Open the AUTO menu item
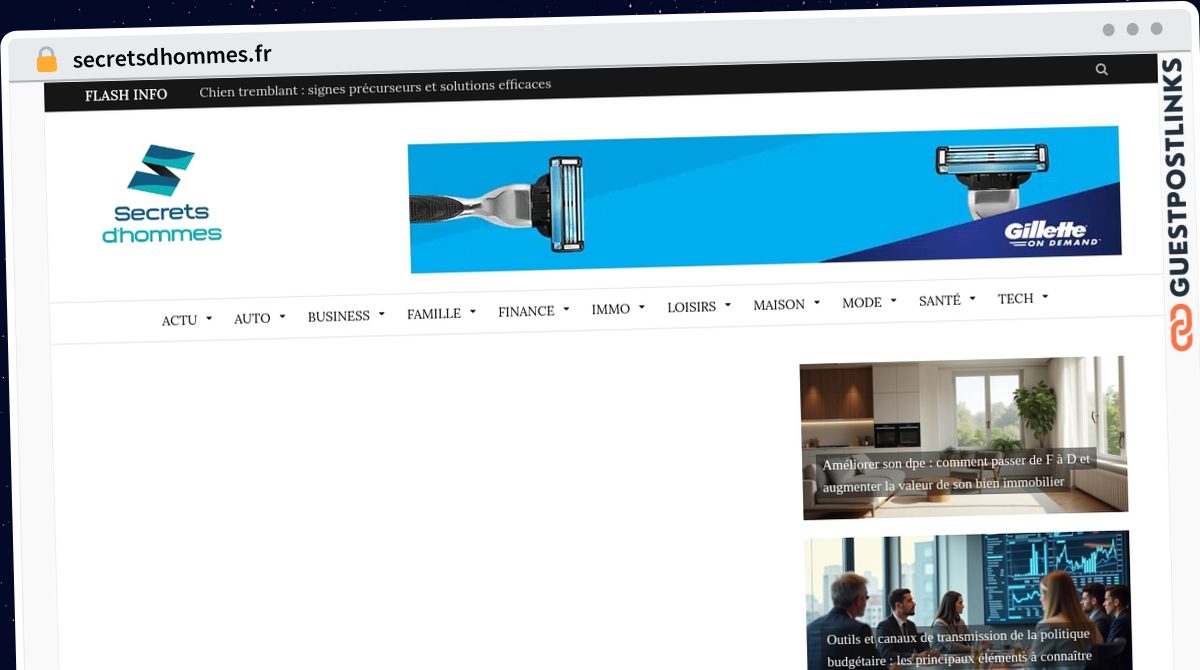 point(252,318)
